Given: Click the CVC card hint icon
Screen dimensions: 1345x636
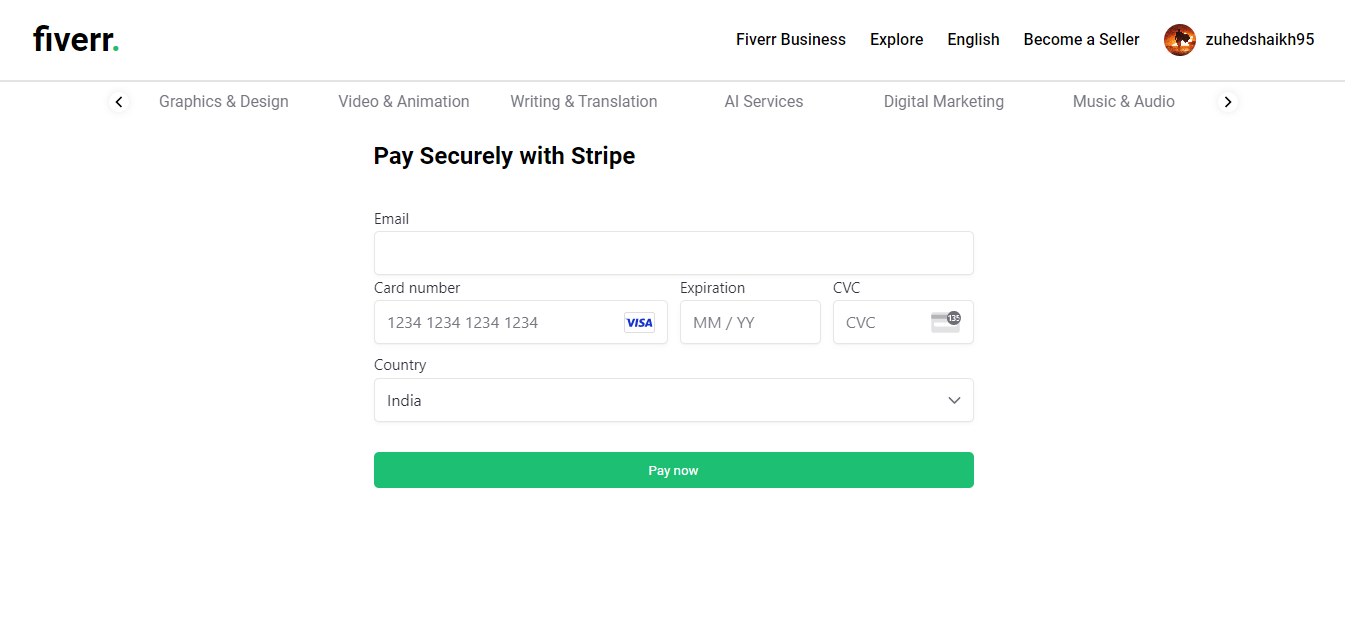Looking at the screenshot, I should tap(945, 322).
